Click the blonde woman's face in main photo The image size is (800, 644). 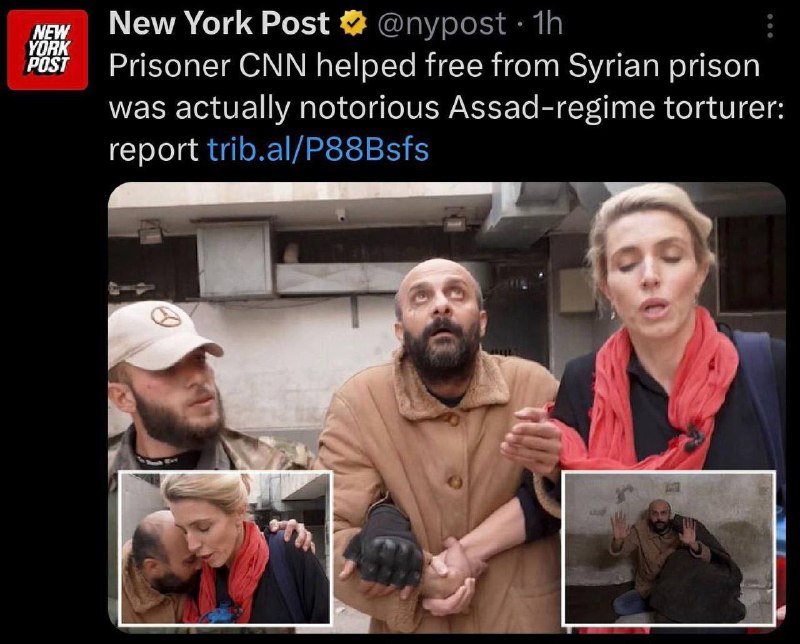(649, 278)
